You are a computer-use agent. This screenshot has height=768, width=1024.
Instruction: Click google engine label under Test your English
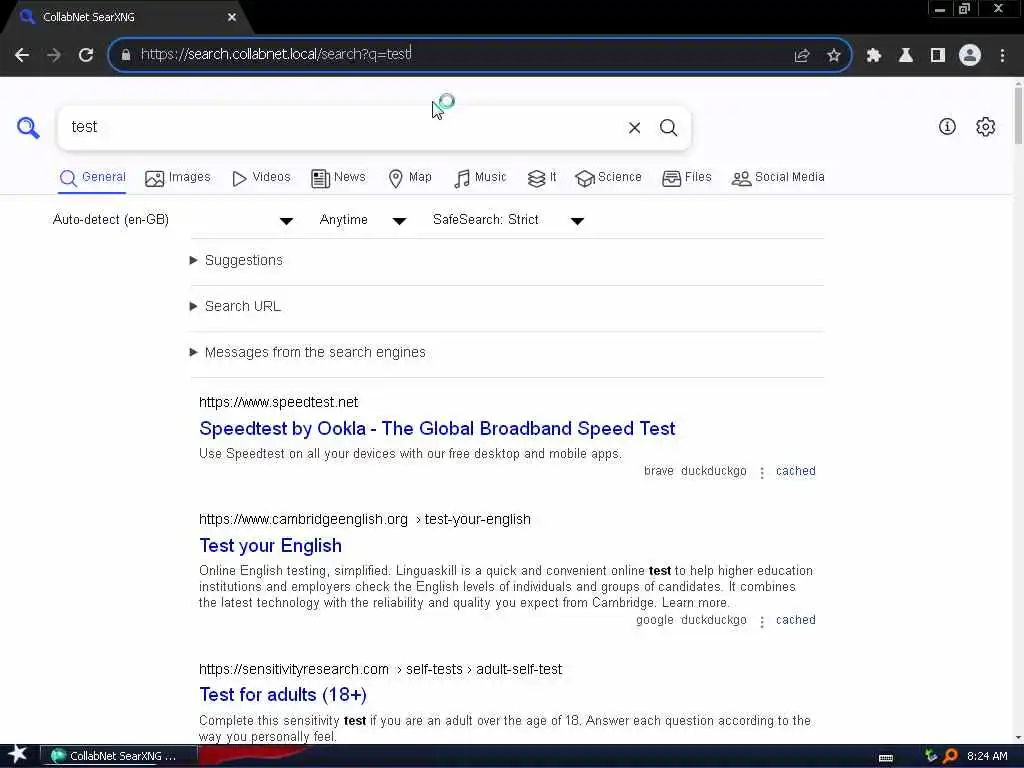654,620
